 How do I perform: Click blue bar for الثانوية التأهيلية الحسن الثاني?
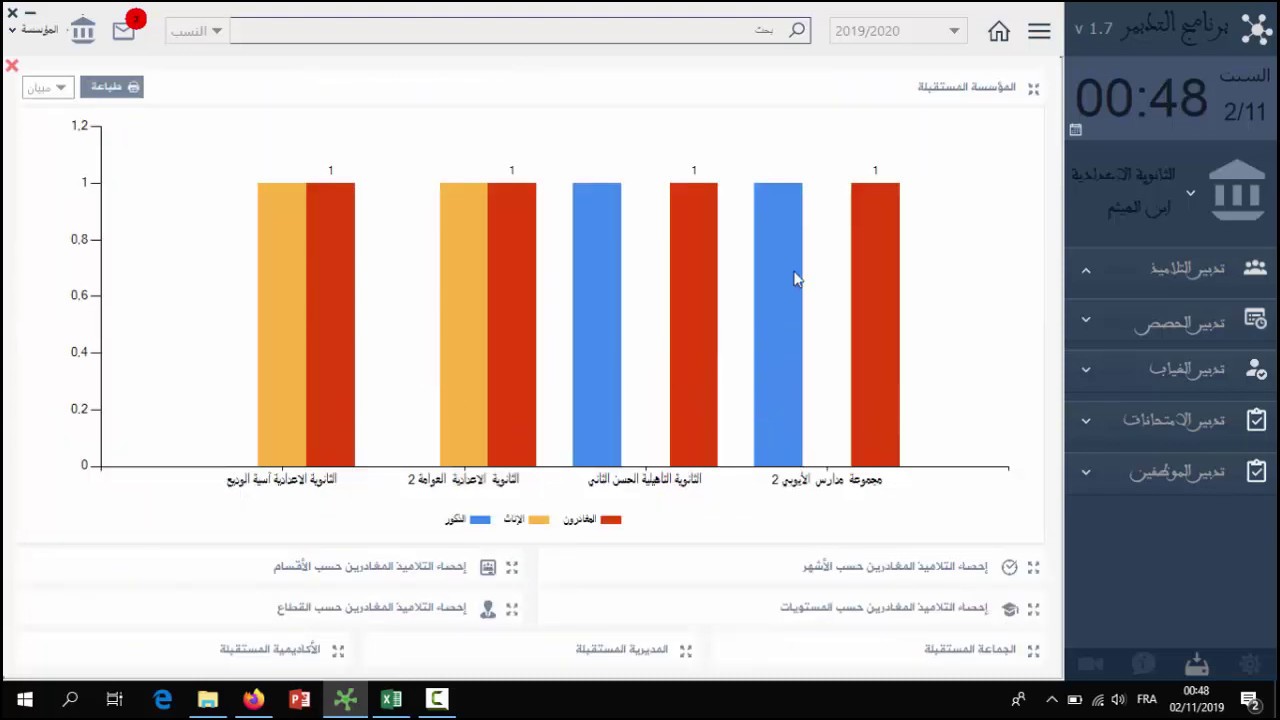(x=597, y=324)
